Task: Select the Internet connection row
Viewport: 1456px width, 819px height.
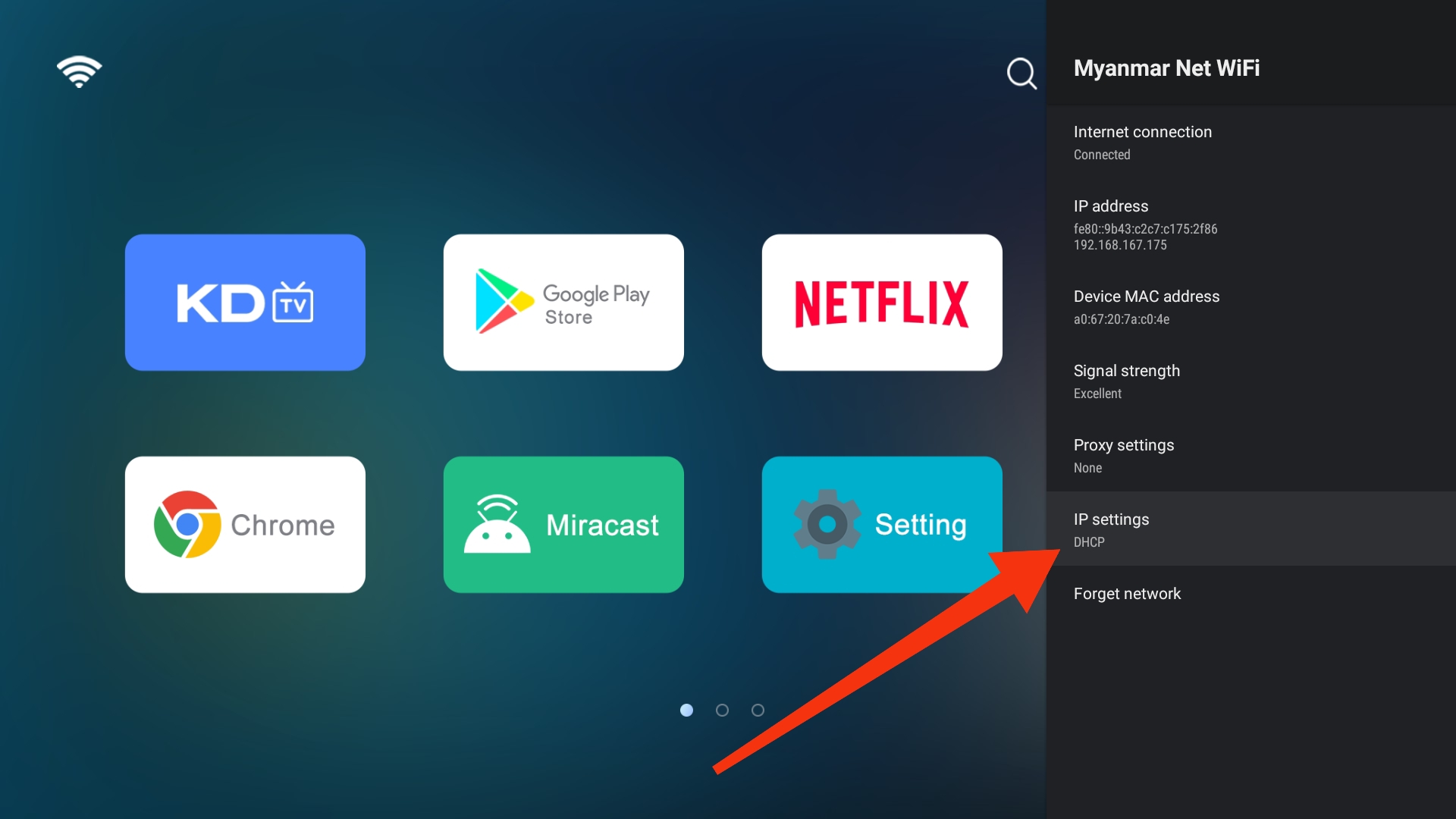Action: point(1251,143)
